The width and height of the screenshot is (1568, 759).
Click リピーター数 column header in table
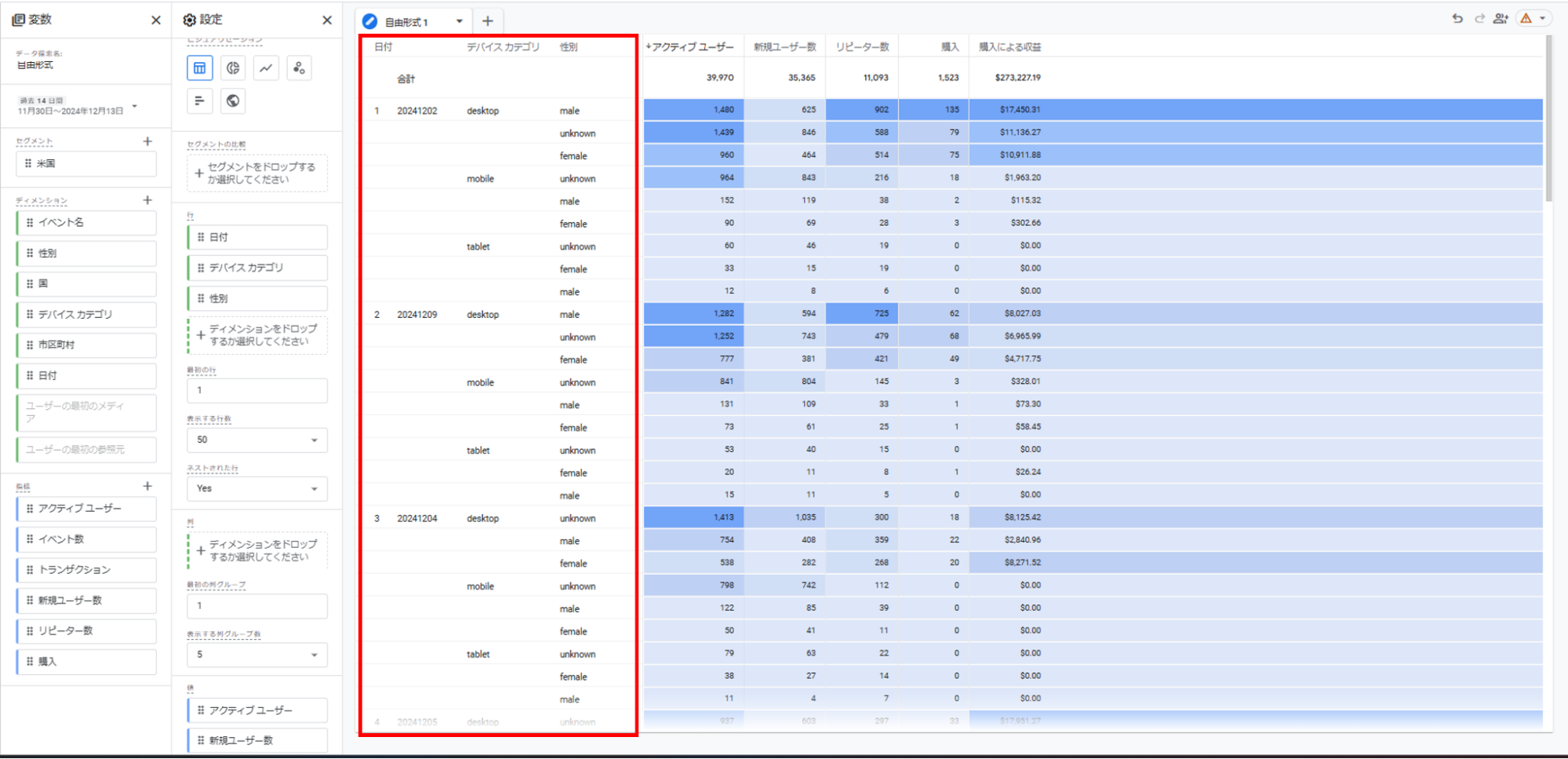tap(862, 47)
